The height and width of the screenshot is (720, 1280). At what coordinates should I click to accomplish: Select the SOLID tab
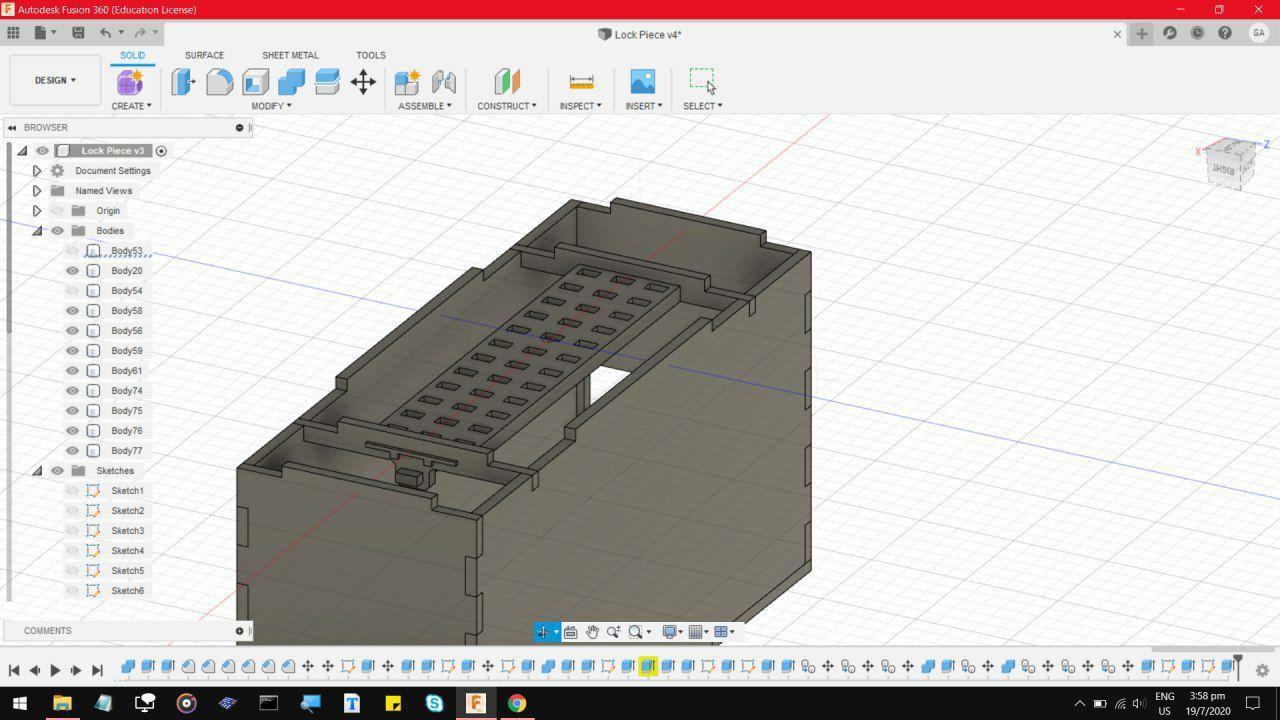click(x=132, y=55)
